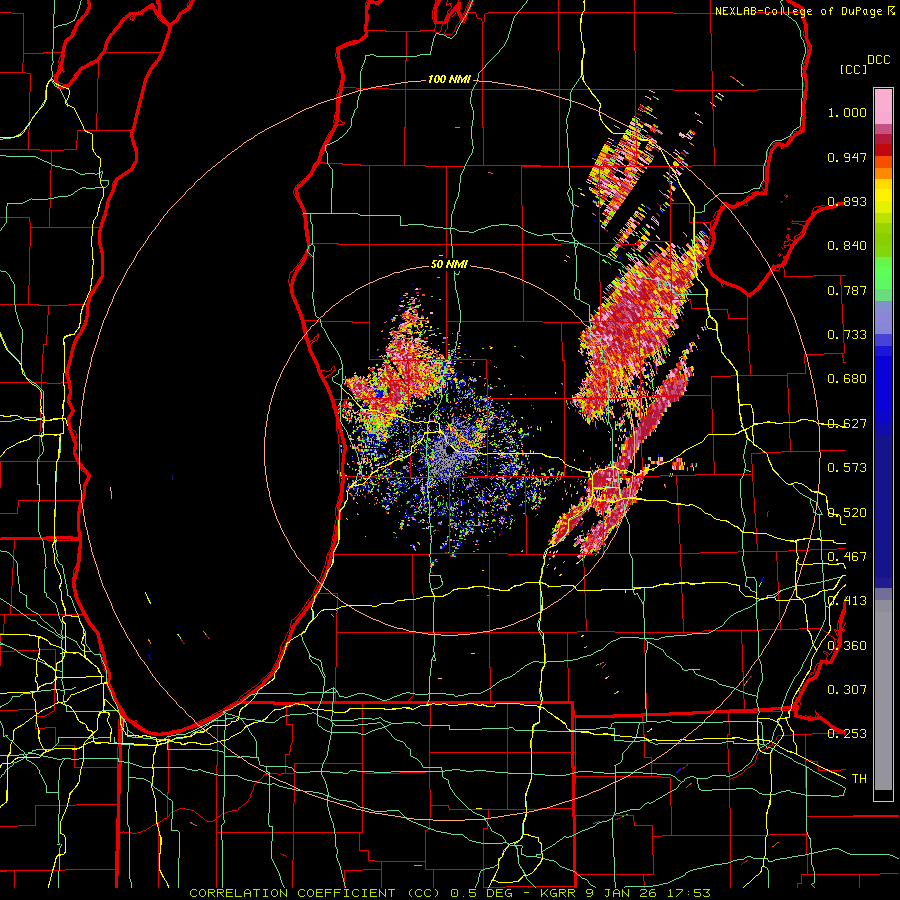The width and height of the screenshot is (900, 900).
Task: Click the DCC label above the color bar
Action: (878, 59)
